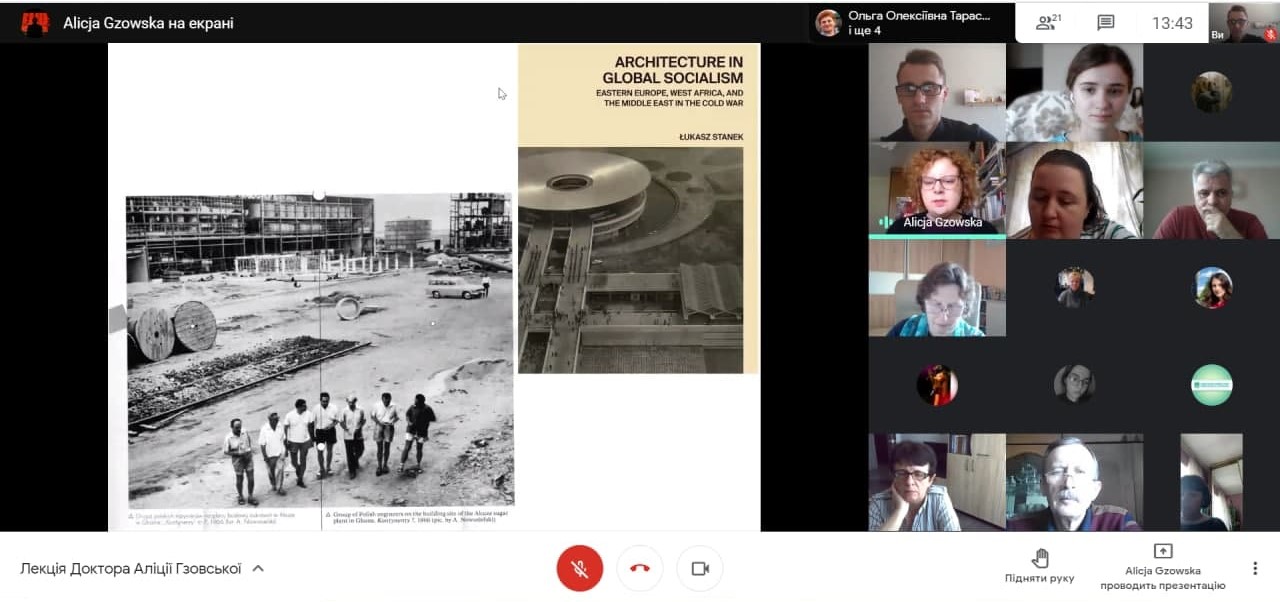Screen dimensions: 1280x602
Task: Expand meeting details chevron beside lecture title
Action: [x=258, y=568]
